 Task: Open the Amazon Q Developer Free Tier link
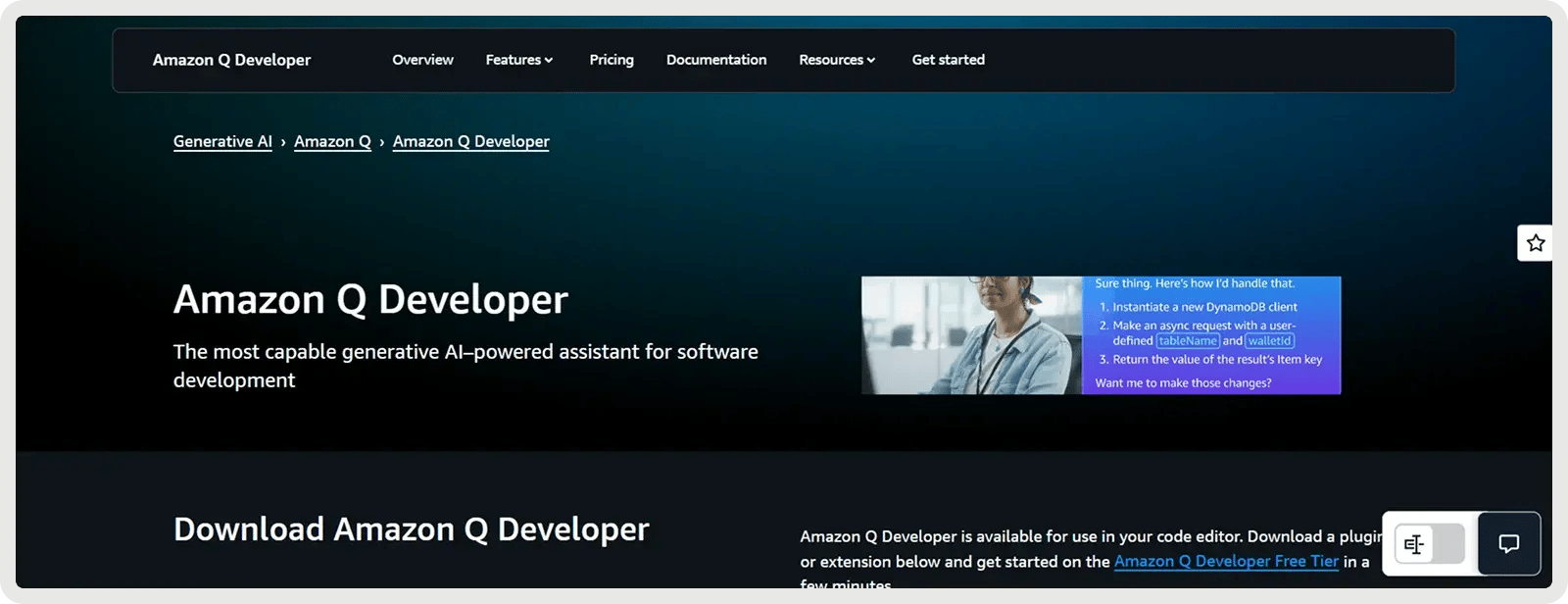(1226, 561)
